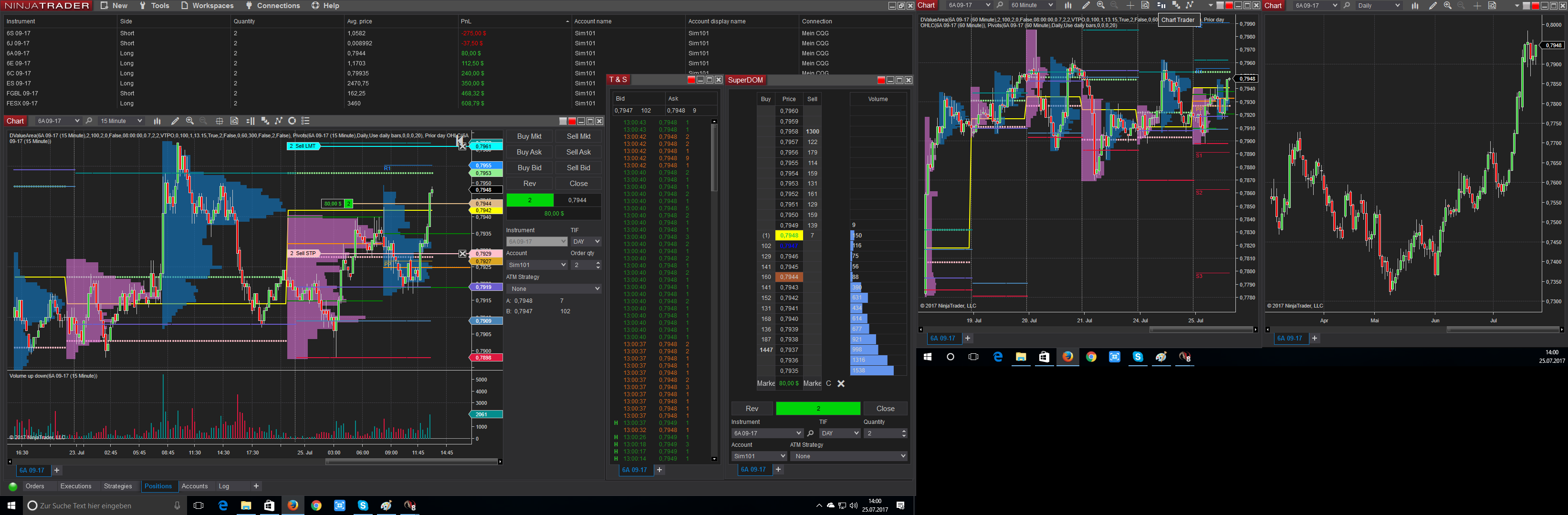Open 60 Minute interval dropdown
Viewport: 1568px width, 515px height.
coord(1031,5)
